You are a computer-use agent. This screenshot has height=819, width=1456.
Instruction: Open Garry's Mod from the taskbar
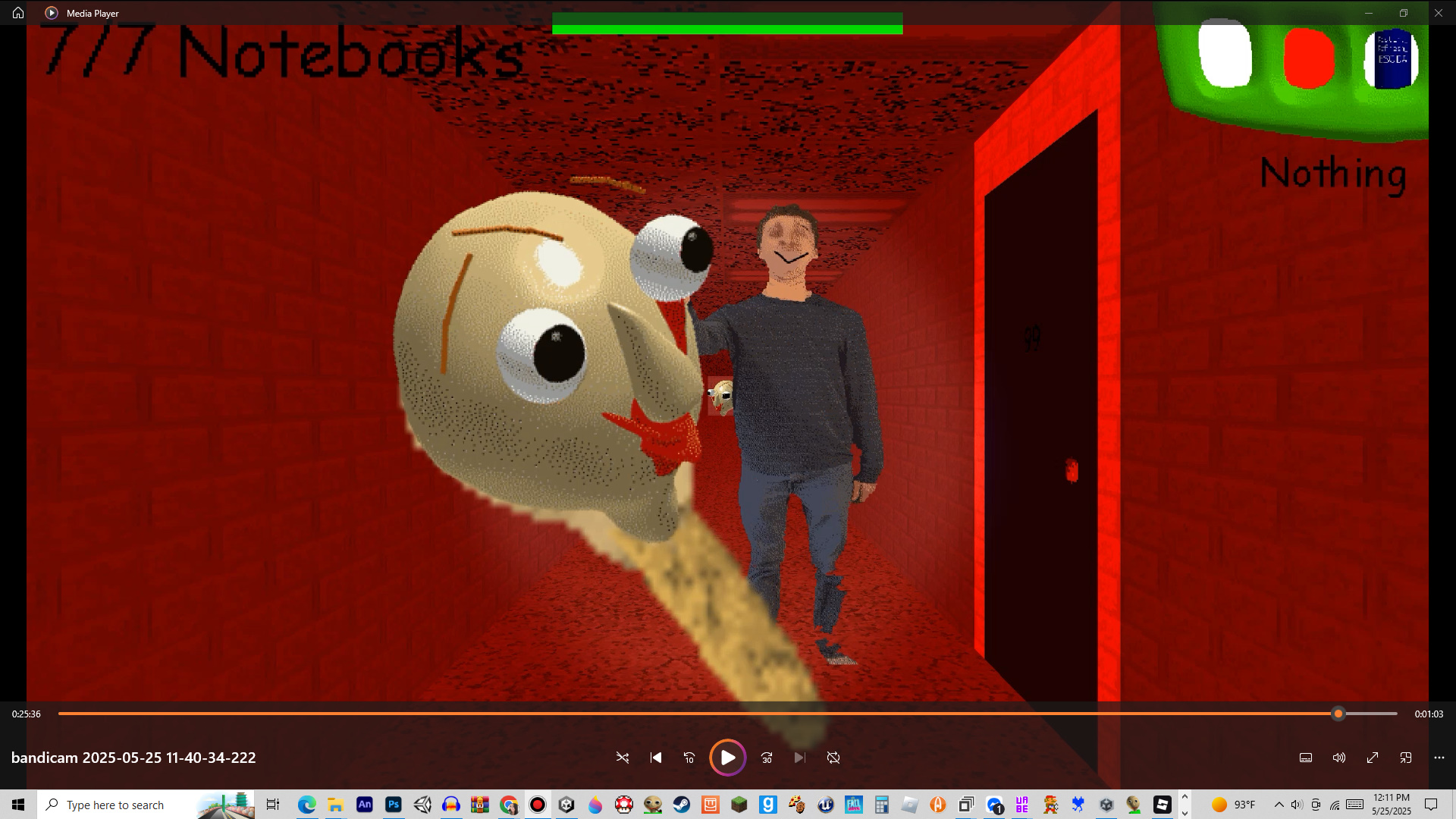(768, 805)
